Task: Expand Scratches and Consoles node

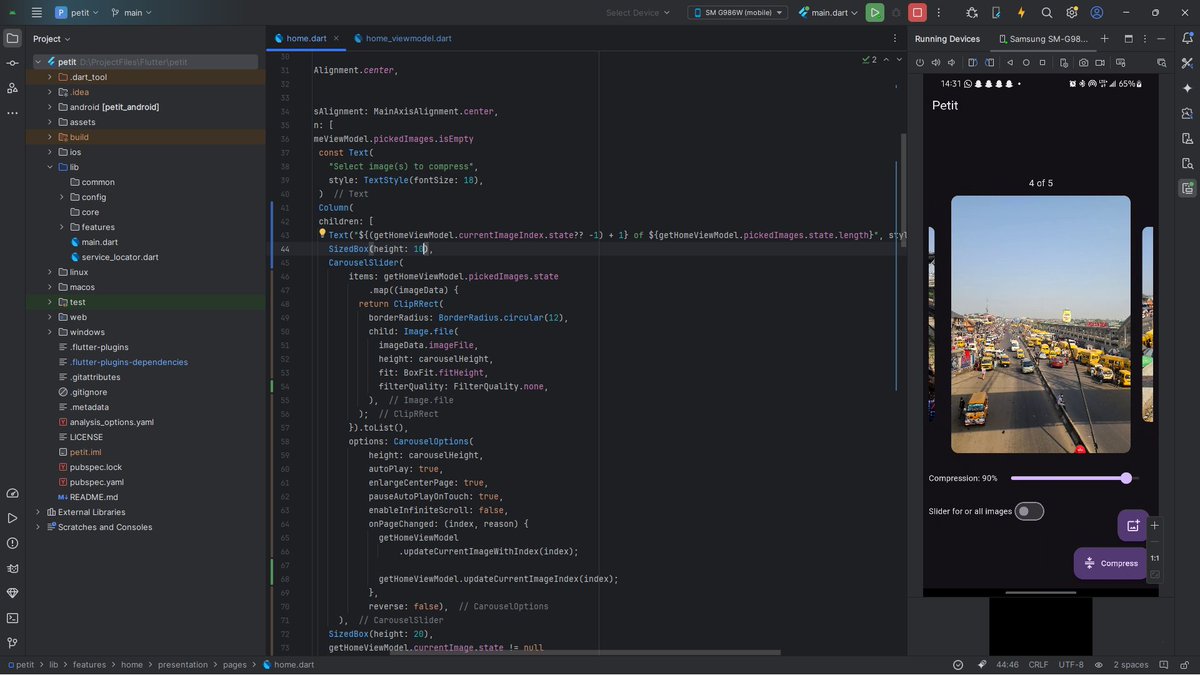Action: tap(38, 527)
